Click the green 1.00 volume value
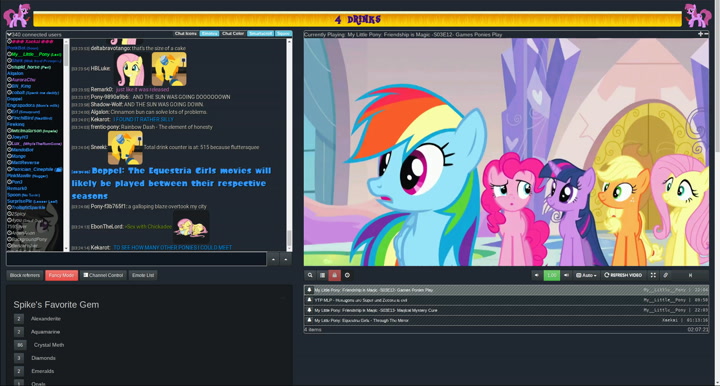 point(551,275)
